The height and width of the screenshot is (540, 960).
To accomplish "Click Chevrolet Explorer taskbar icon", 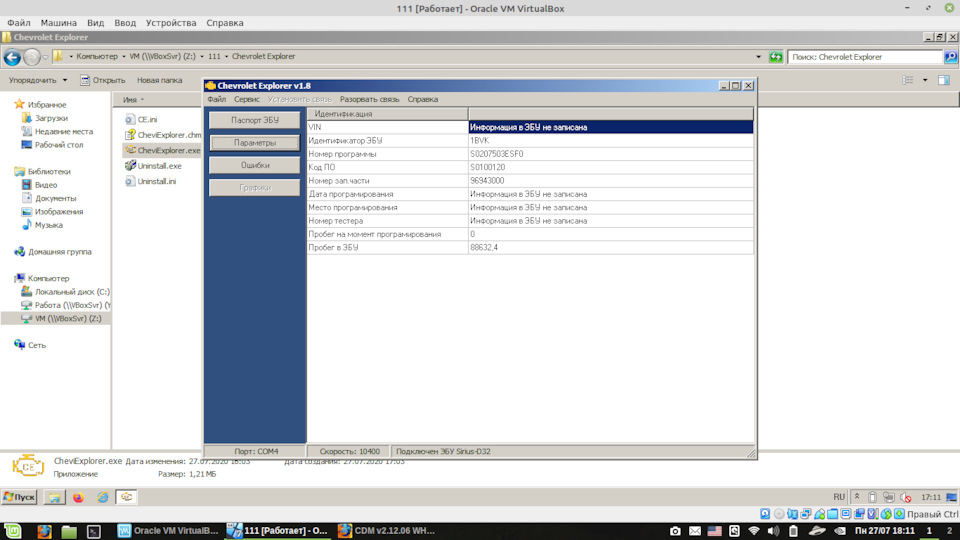I will click(127, 497).
